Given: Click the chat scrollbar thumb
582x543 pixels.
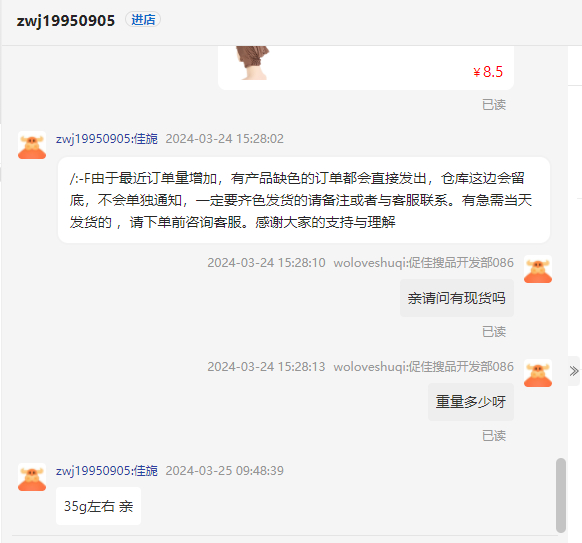Looking at the screenshot, I should [561, 495].
